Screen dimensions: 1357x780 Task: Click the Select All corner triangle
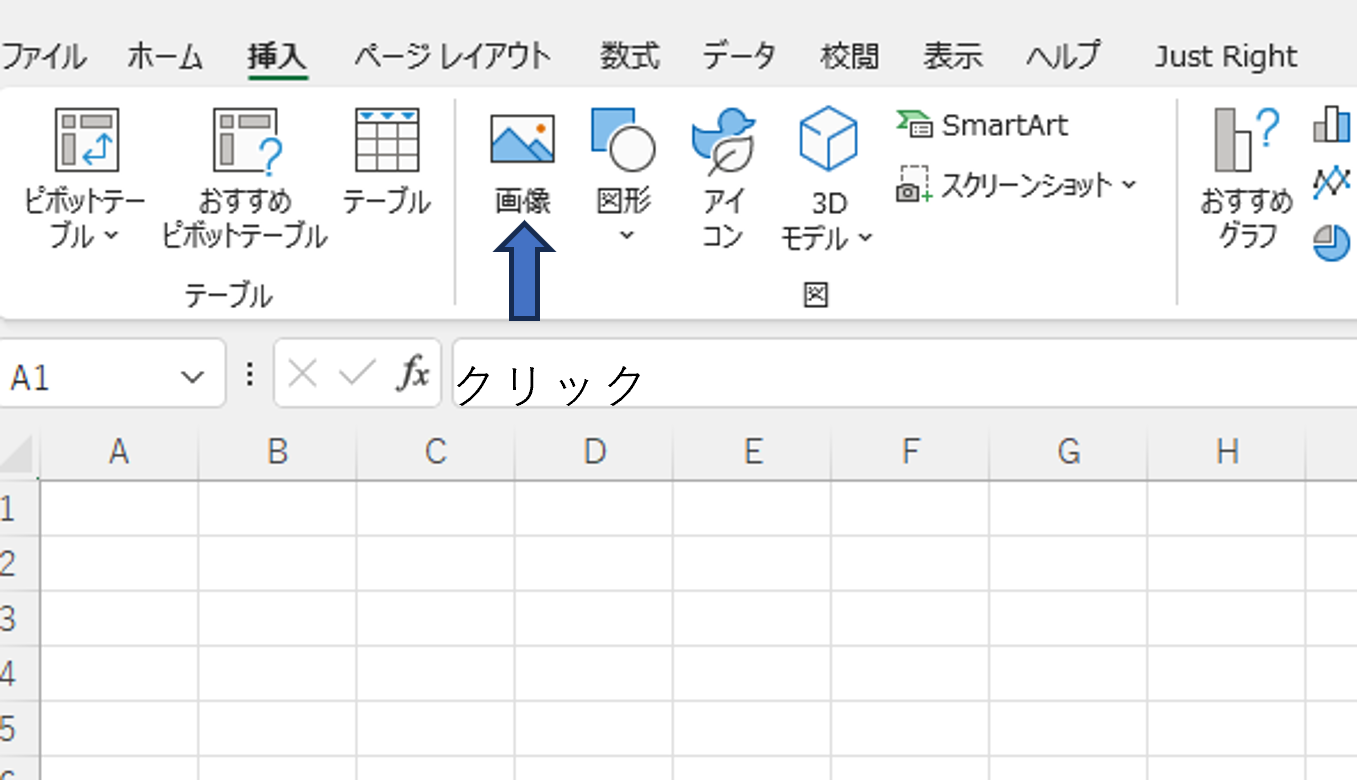point(19,454)
